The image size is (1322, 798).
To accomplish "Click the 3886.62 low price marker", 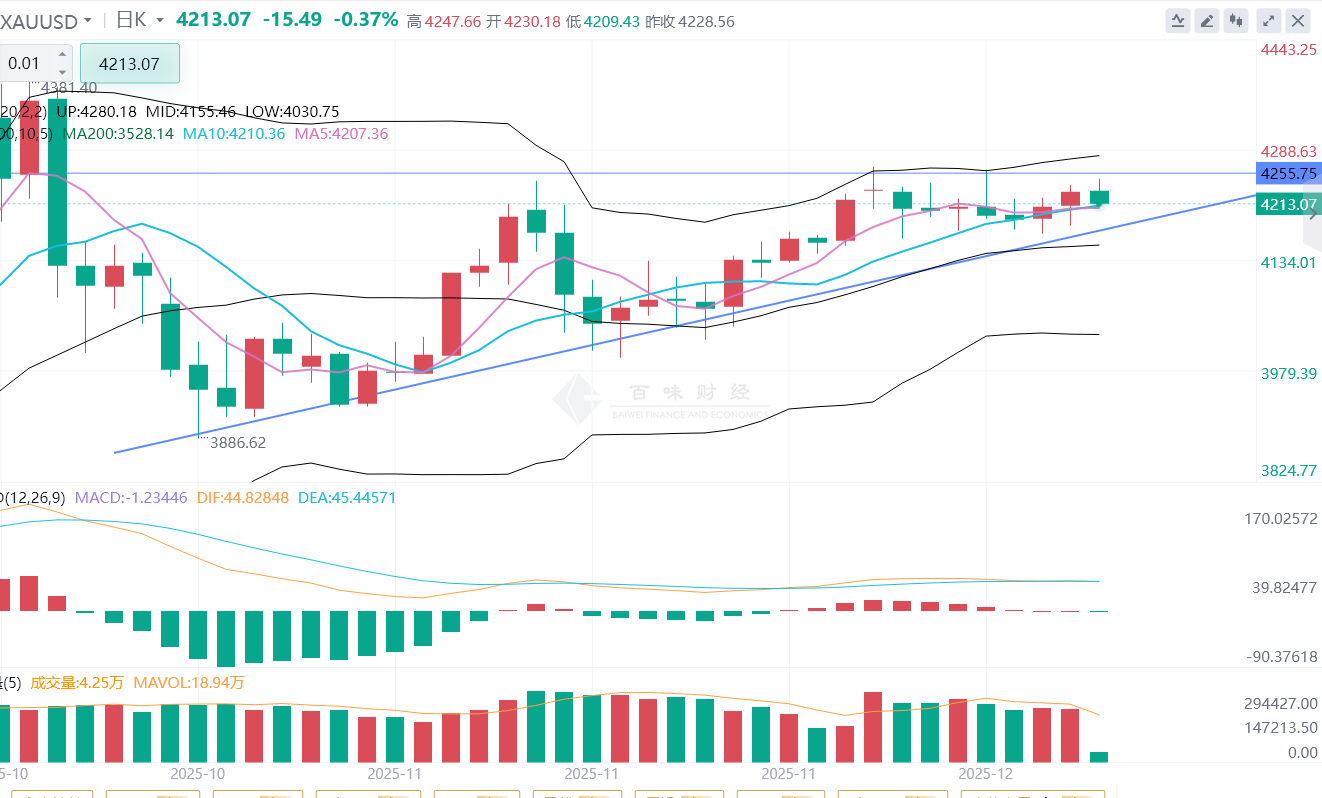I will point(236,442).
